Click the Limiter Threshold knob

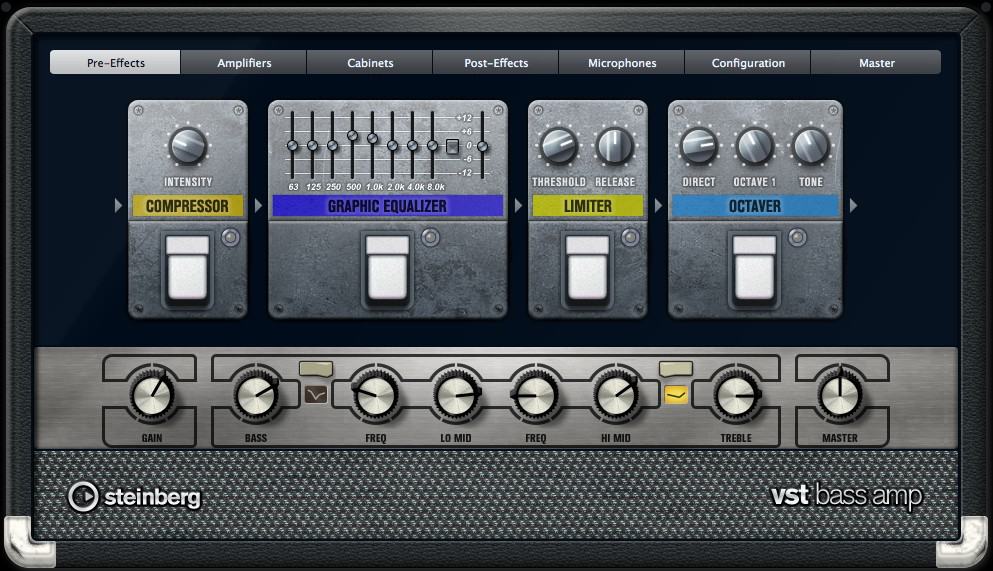point(559,146)
